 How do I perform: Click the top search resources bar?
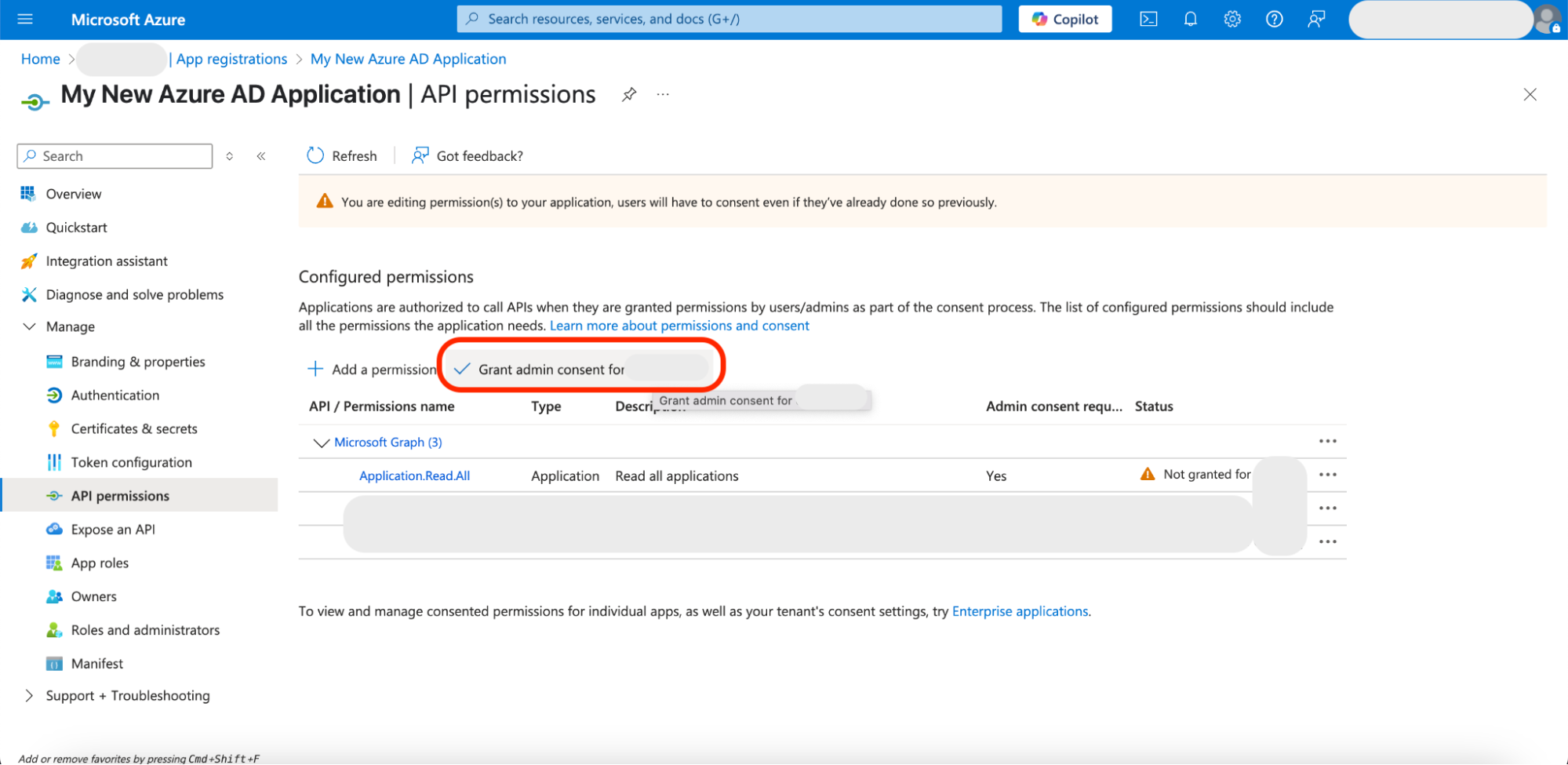(x=729, y=19)
